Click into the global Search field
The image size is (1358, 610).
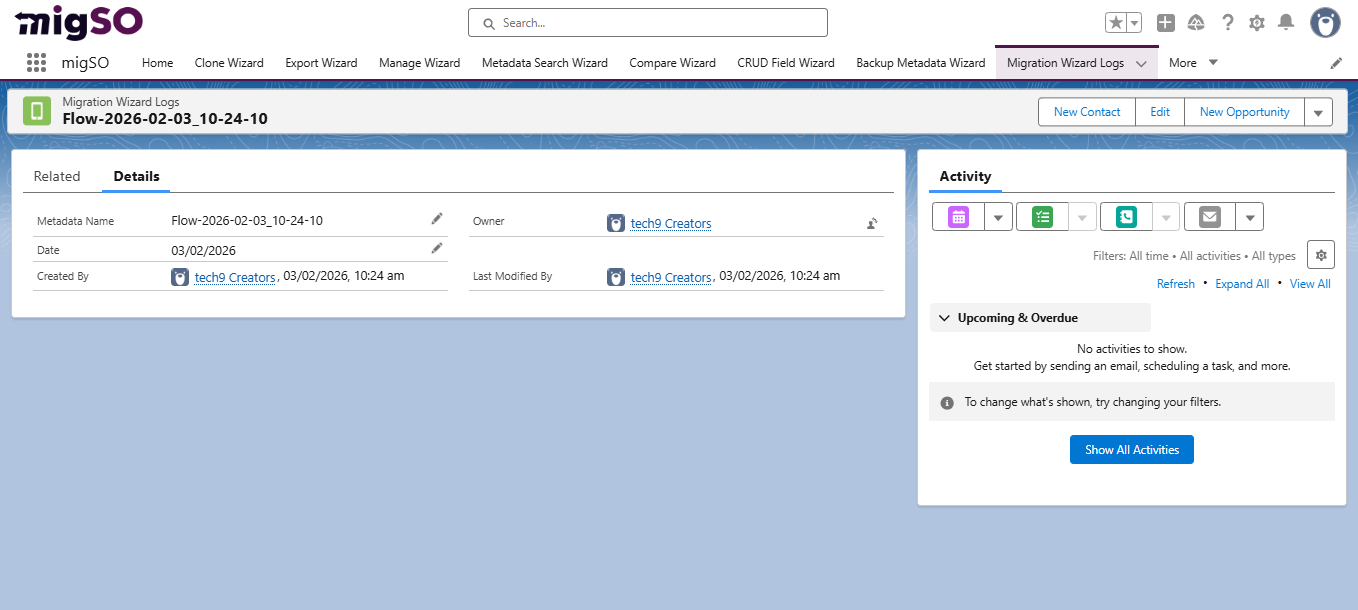point(648,22)
